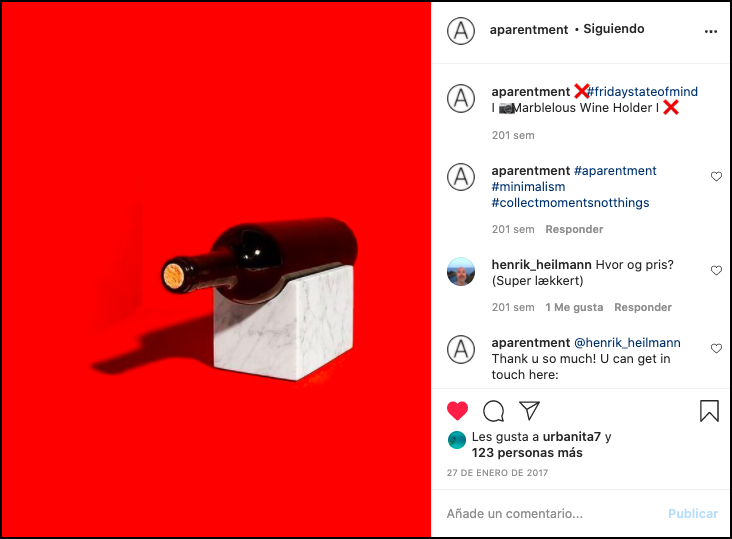
Task: Click the Añade un comentario field
Action: pos(553,513)
